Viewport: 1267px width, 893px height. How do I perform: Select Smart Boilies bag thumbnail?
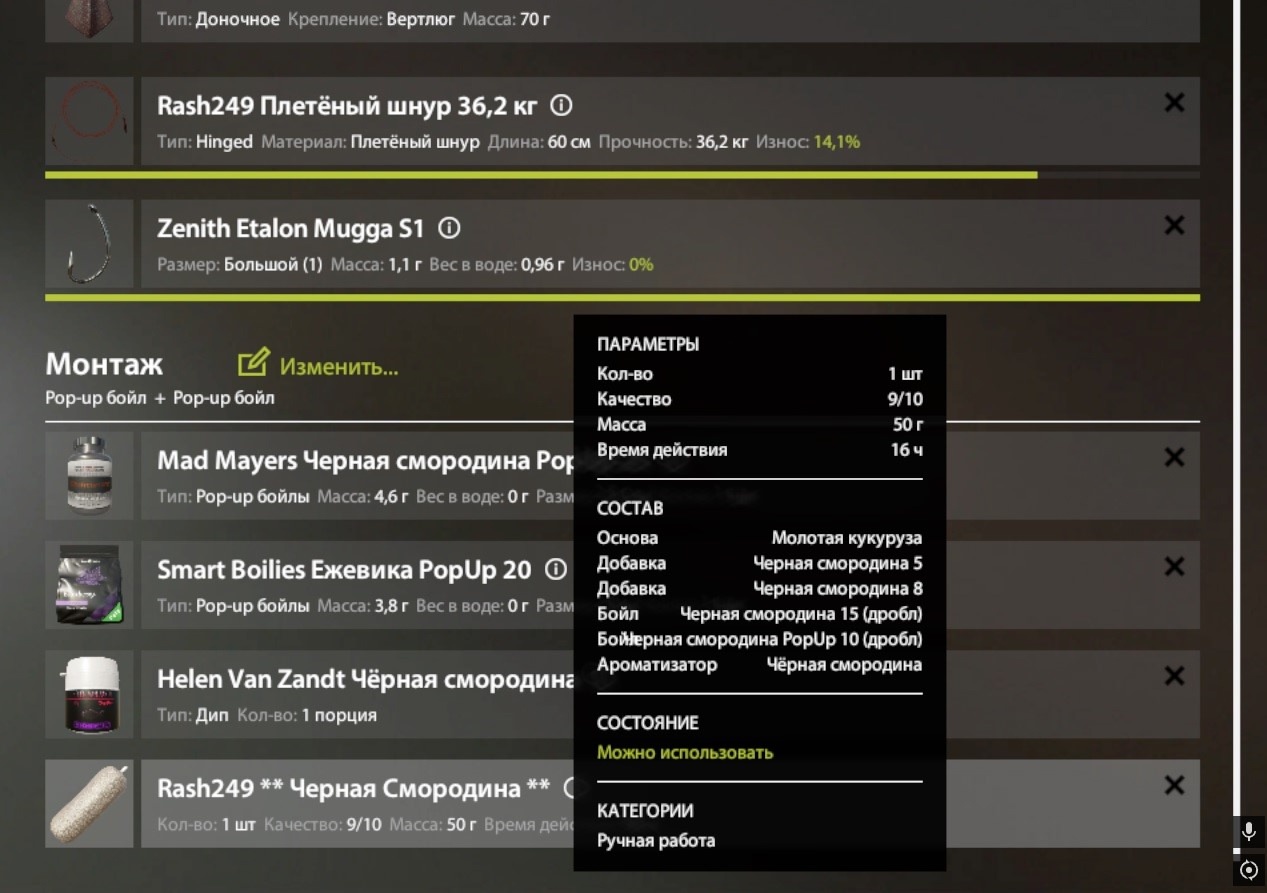(89, 585)
